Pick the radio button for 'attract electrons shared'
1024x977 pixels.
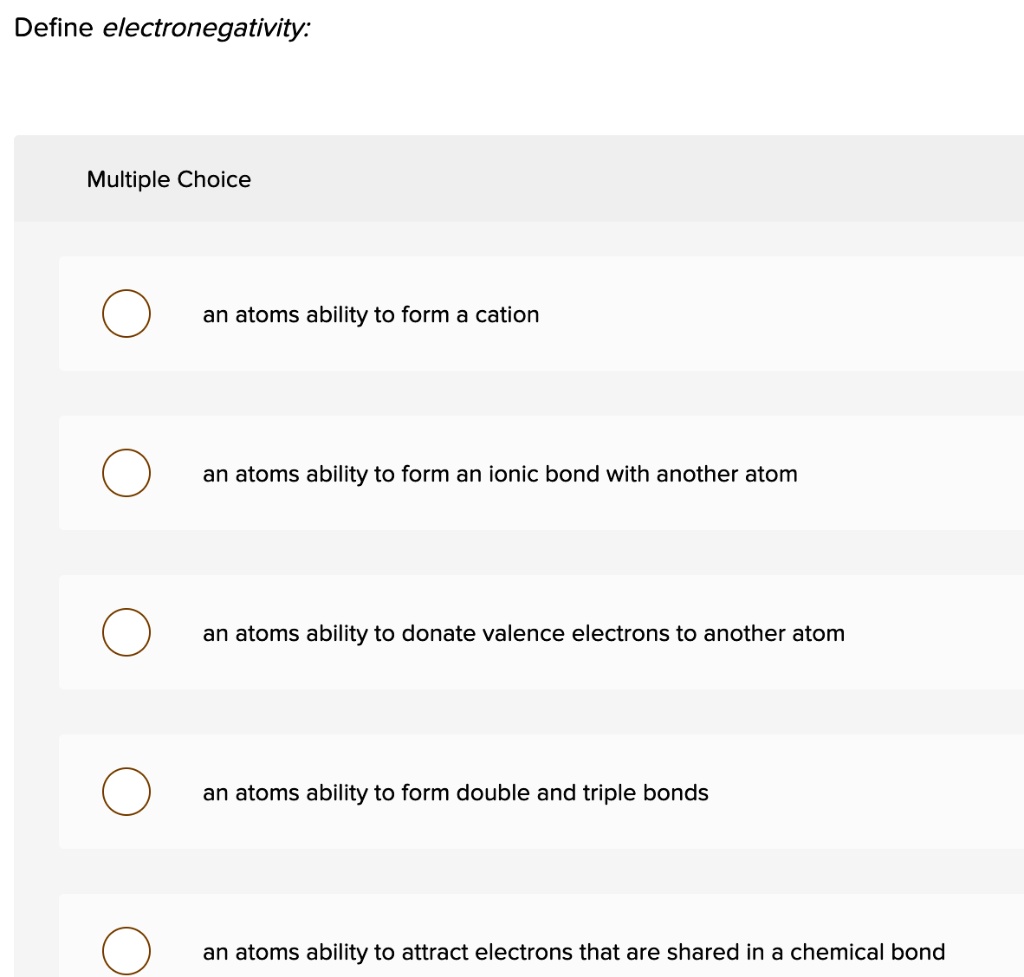(126, 951)
